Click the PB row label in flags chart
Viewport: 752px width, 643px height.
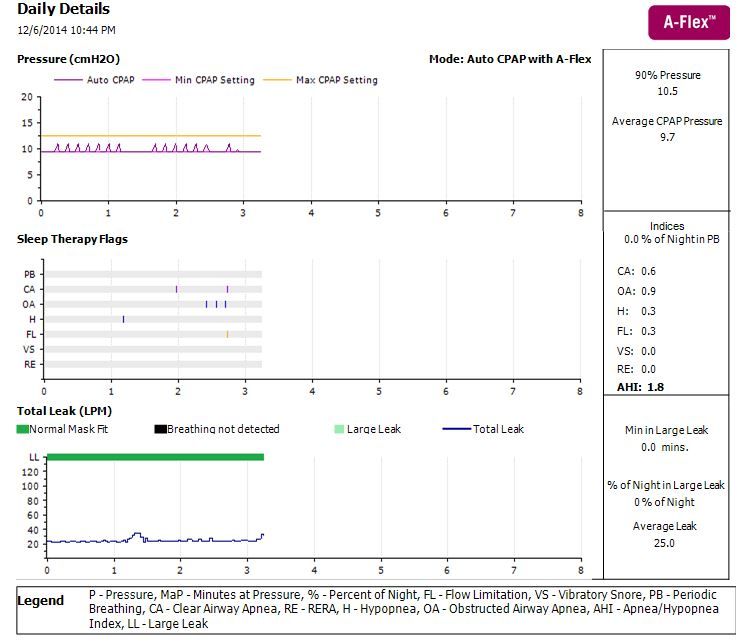pyautogui.click(x=30, y=274)
